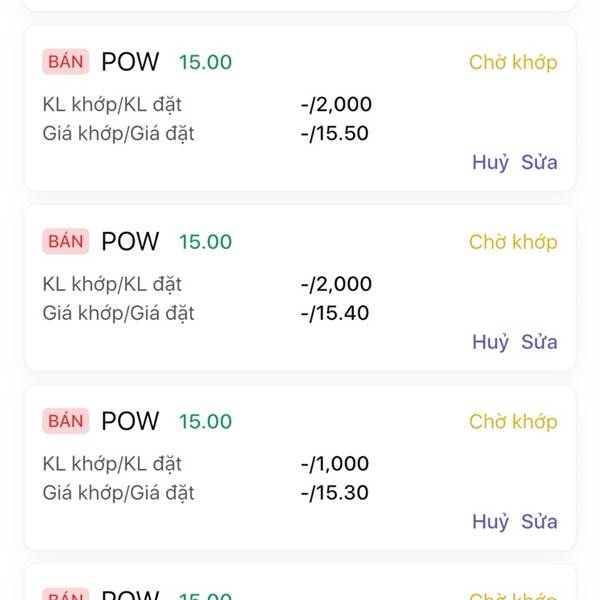
Task: Open the POW symbol in the 15.50 order
Action: click(130, 62)
